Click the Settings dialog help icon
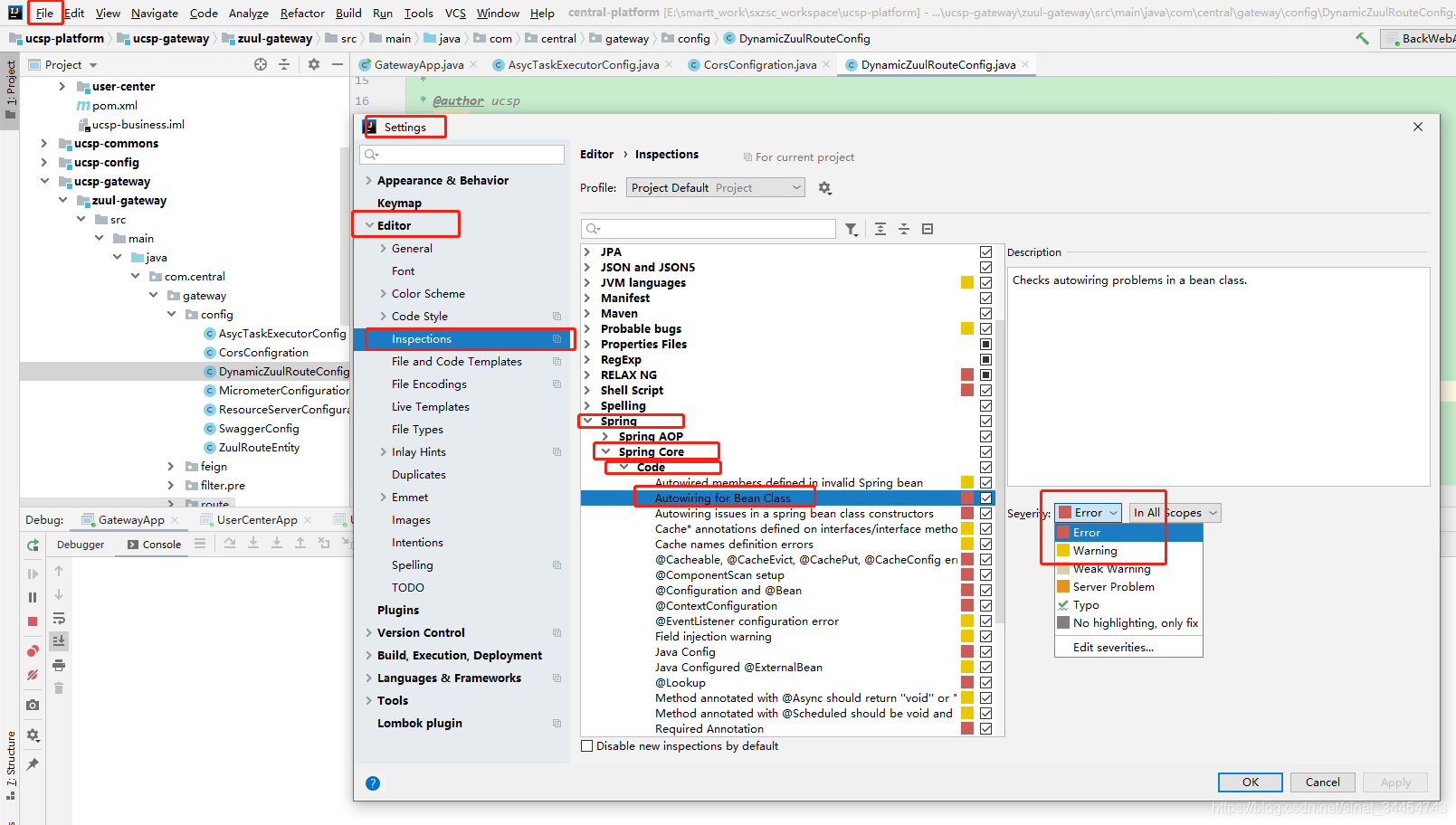Image resolution: width=1456 pixels, height=825 pixels. click(x=373, y=783)
